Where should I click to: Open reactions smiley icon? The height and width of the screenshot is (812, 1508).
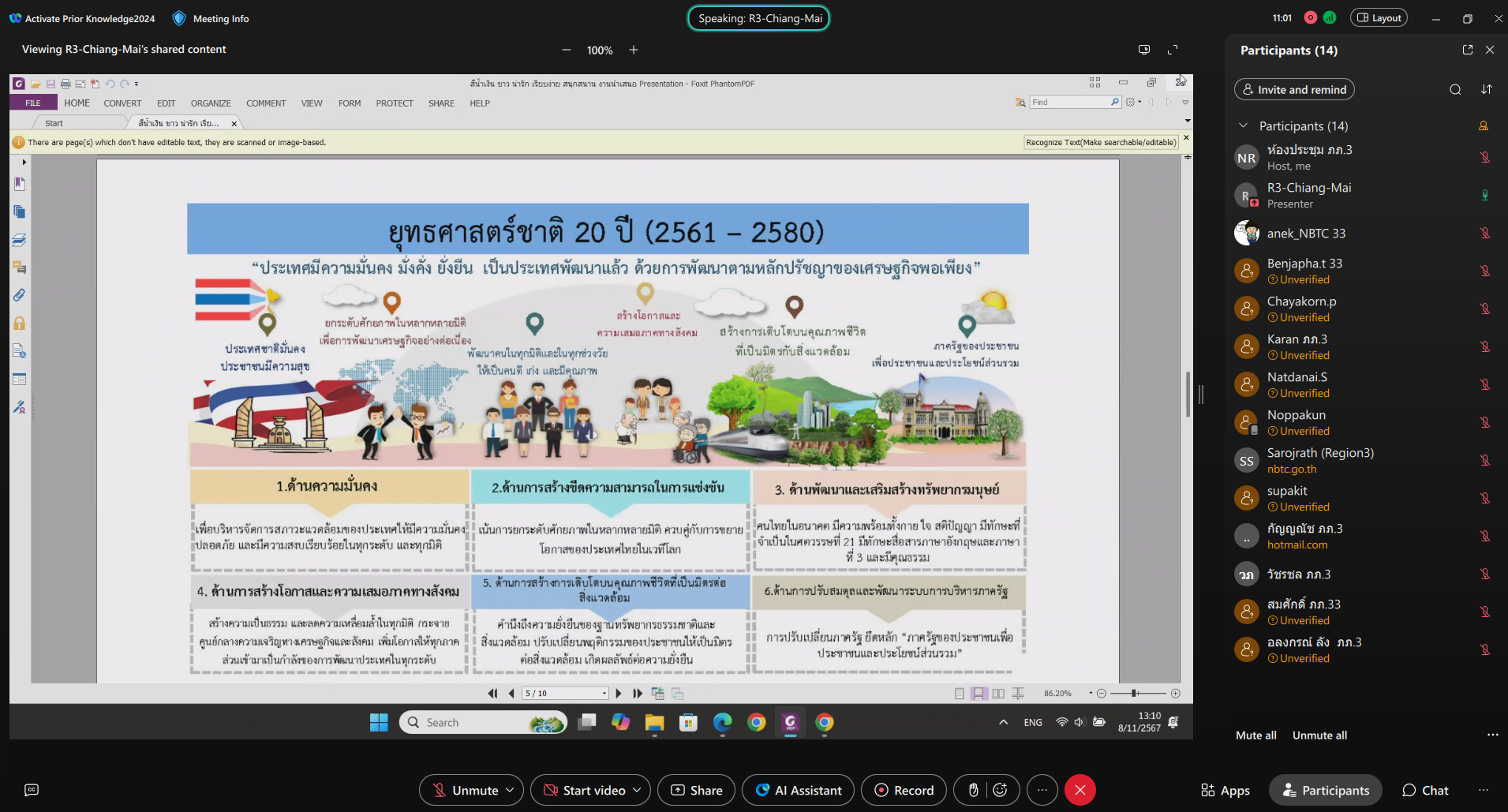[x=1000, y=790]
